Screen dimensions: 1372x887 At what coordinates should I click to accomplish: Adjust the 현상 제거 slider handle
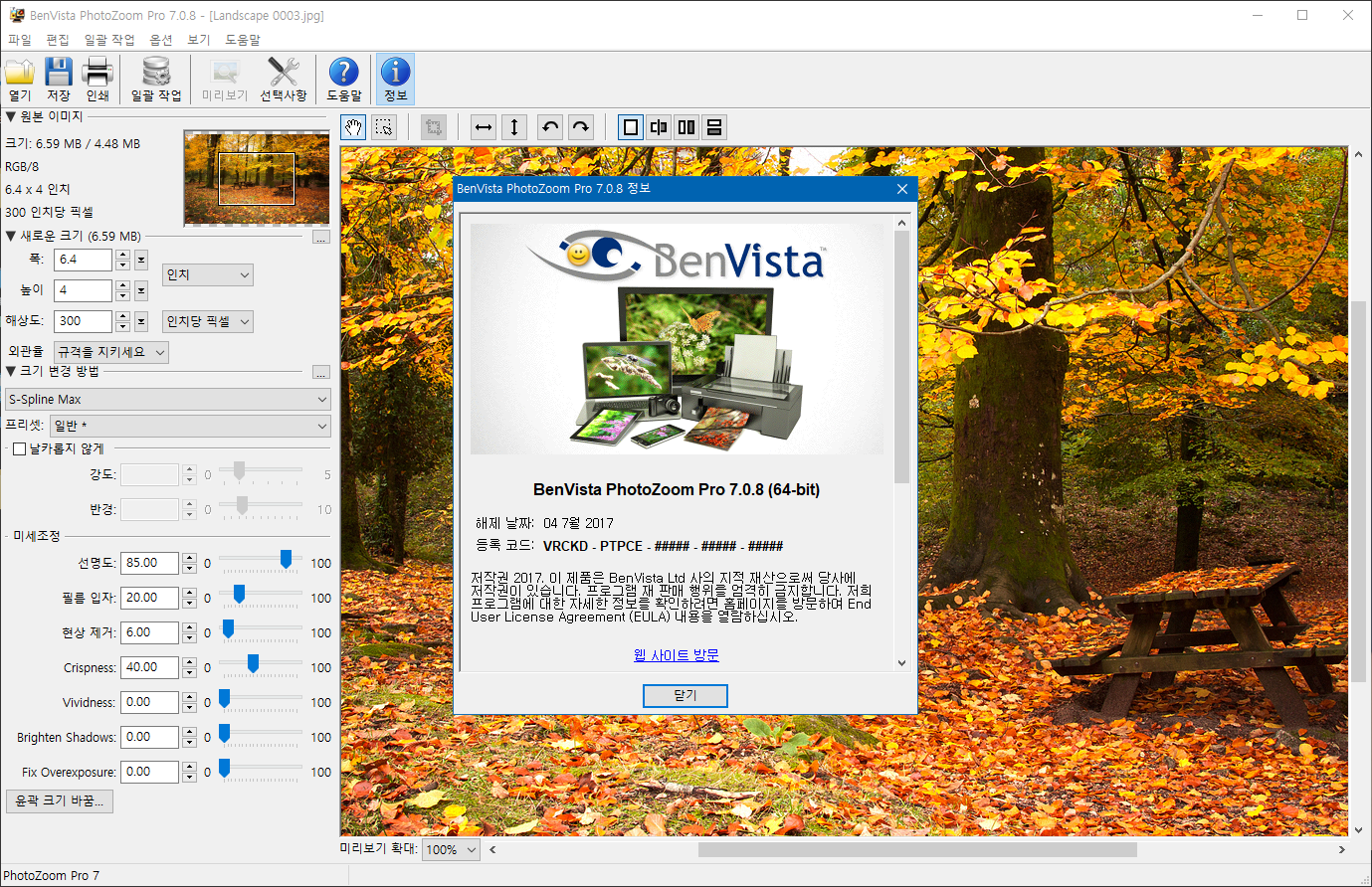228,629
